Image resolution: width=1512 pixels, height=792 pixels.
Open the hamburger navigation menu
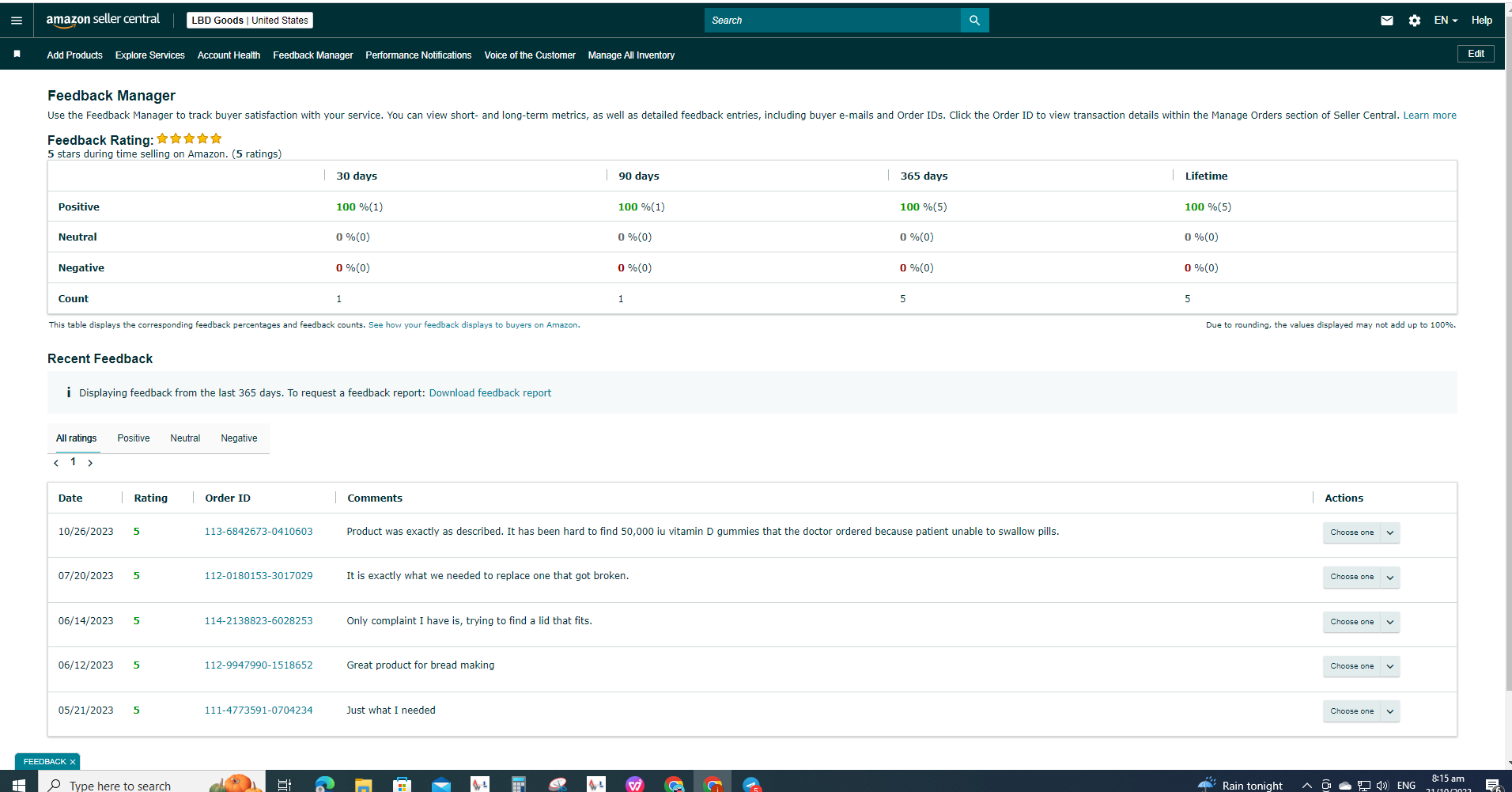point(17,21)
